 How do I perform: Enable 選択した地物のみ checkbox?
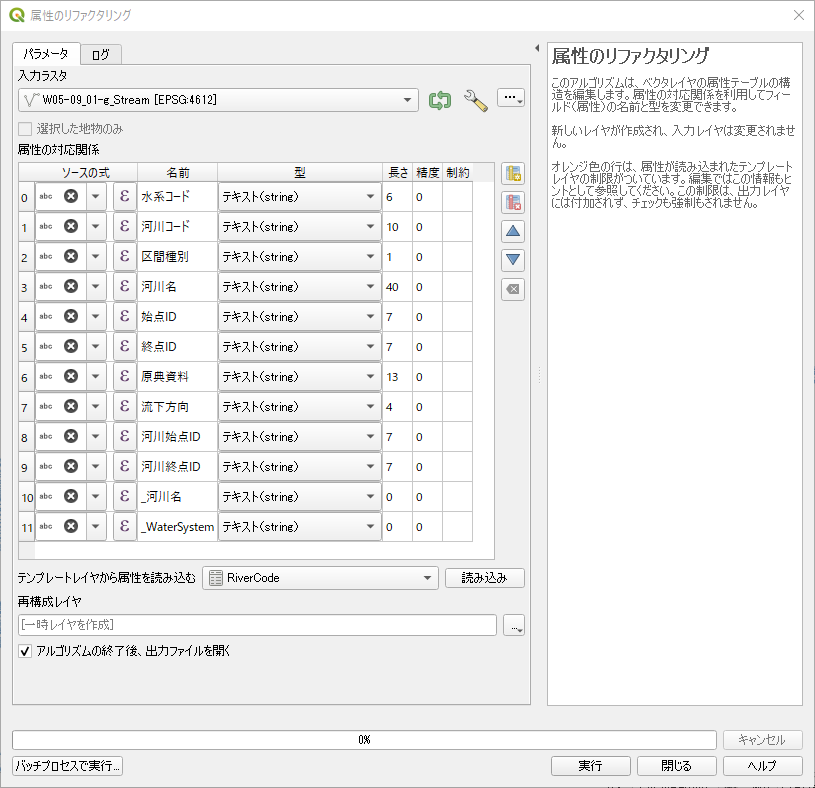click(x=25, y=129)
